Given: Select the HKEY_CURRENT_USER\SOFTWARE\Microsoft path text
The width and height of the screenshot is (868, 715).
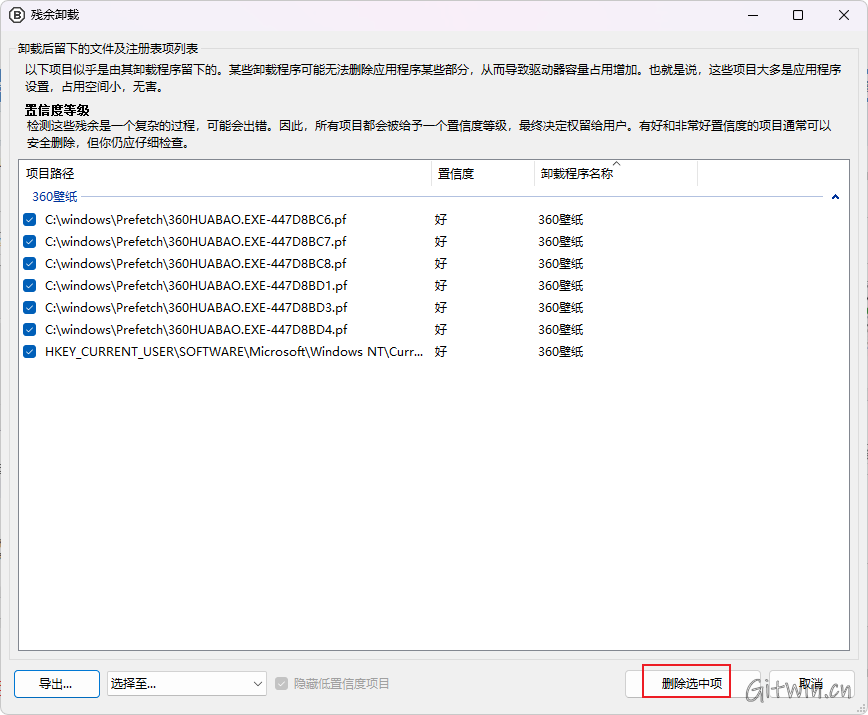Looking at the screenshot, I should click(x=234, y=352).
